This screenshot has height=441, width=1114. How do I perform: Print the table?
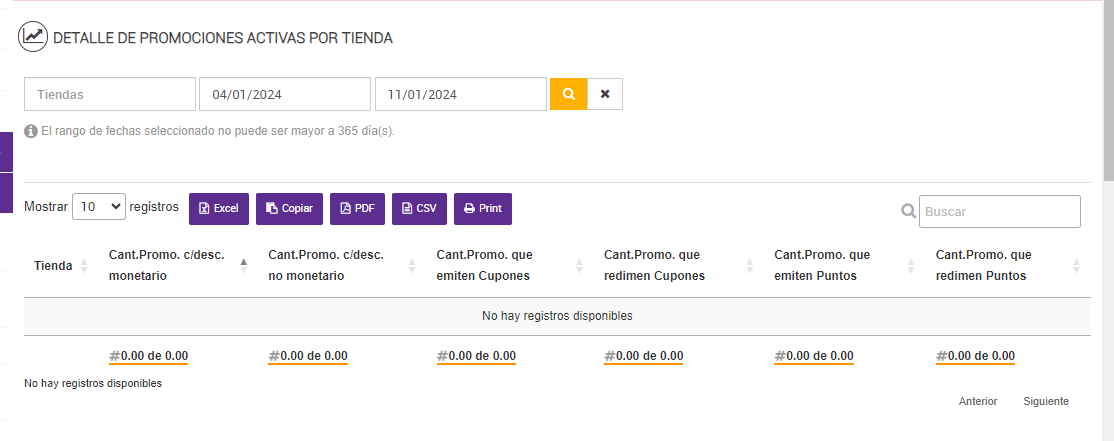coord(482,209)
